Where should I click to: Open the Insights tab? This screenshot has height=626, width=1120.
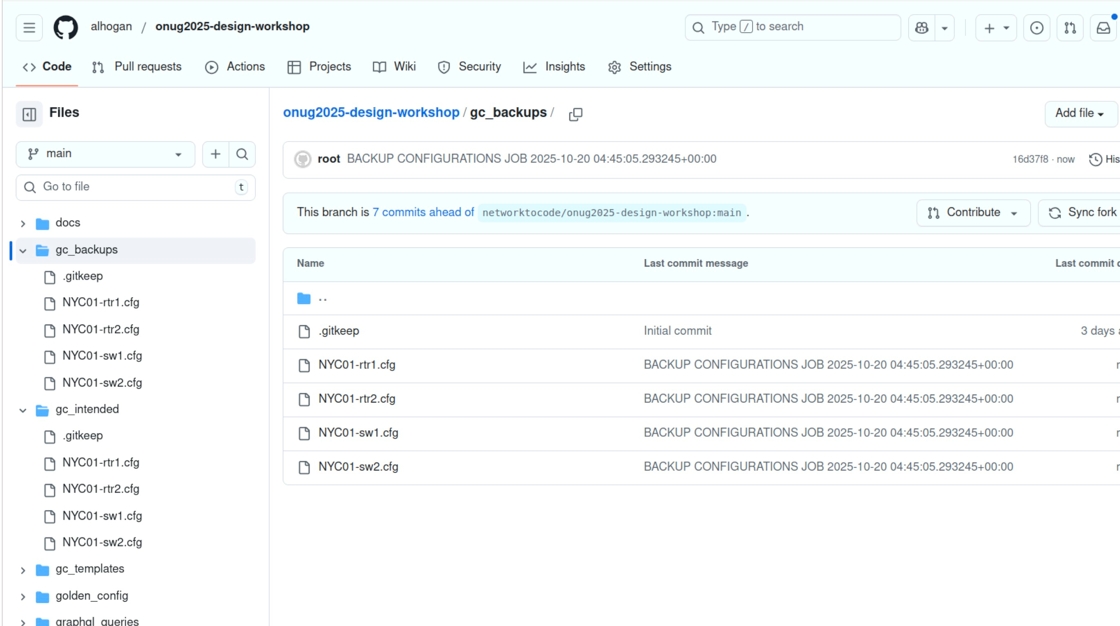click(x=554, y=67)
